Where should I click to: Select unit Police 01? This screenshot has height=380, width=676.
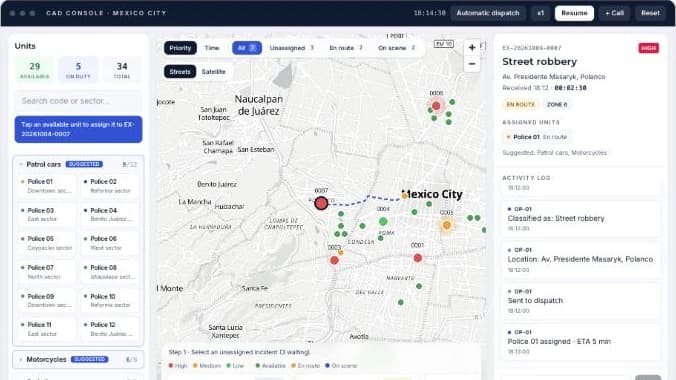coord(47,186)
